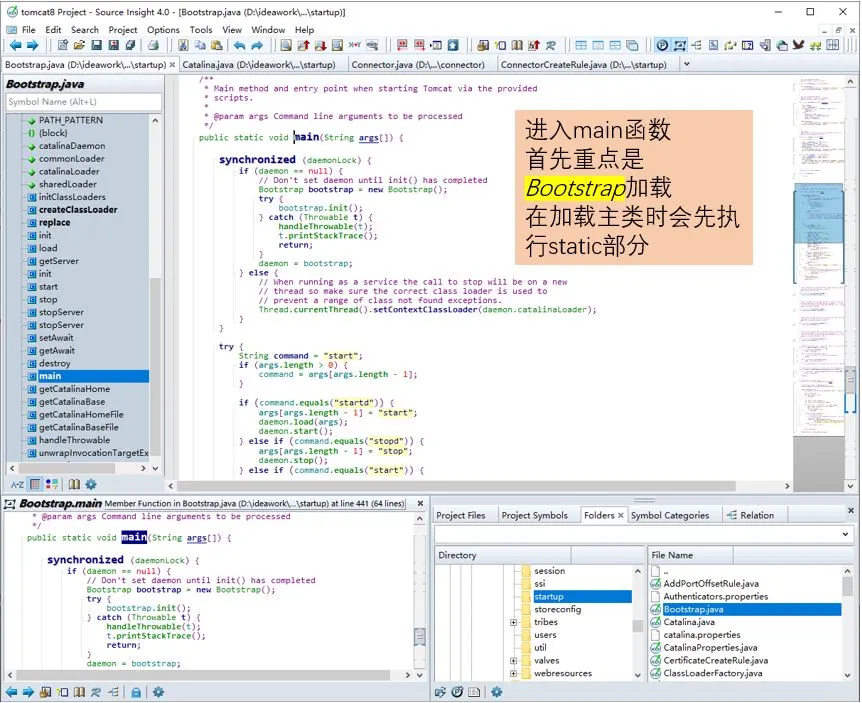Switch to Catalina.java tab
The height and width of the screenshot is (703, 862).
click(x=259, y=65)
